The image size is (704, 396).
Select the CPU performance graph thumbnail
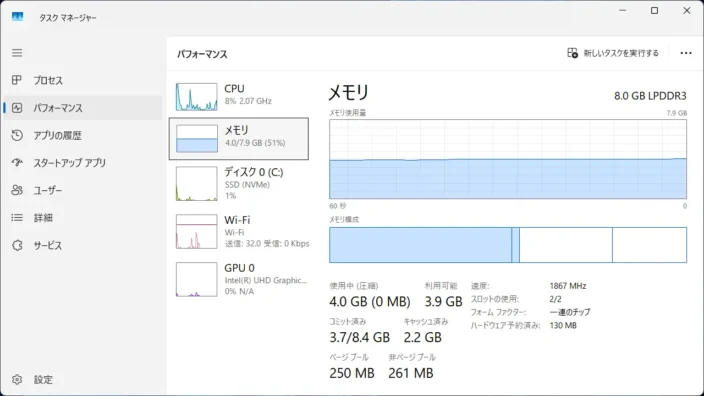tap(197, 97)
